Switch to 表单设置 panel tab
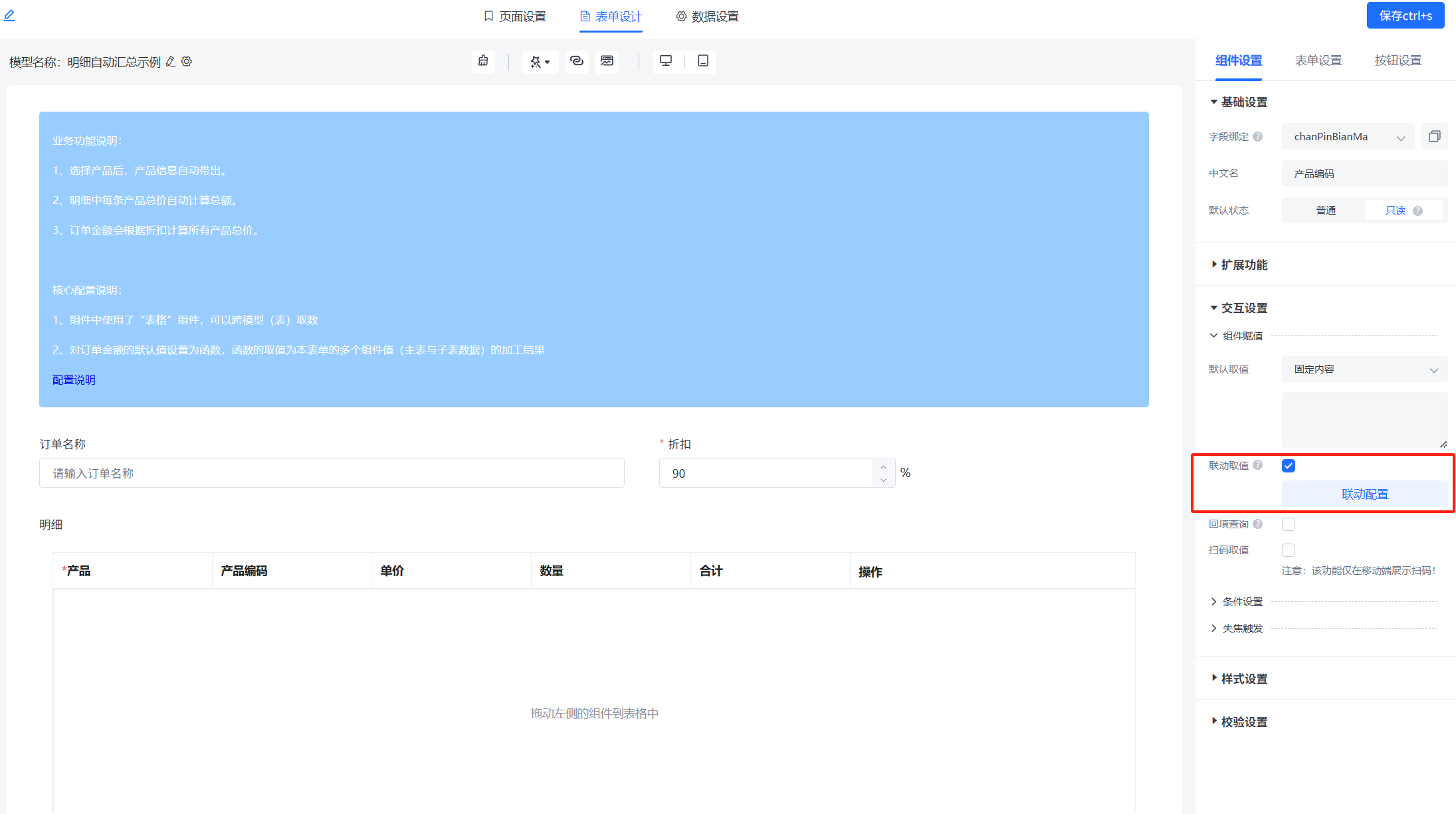1456x814 pixels. pyautogui.click(x=1318, y=60)
